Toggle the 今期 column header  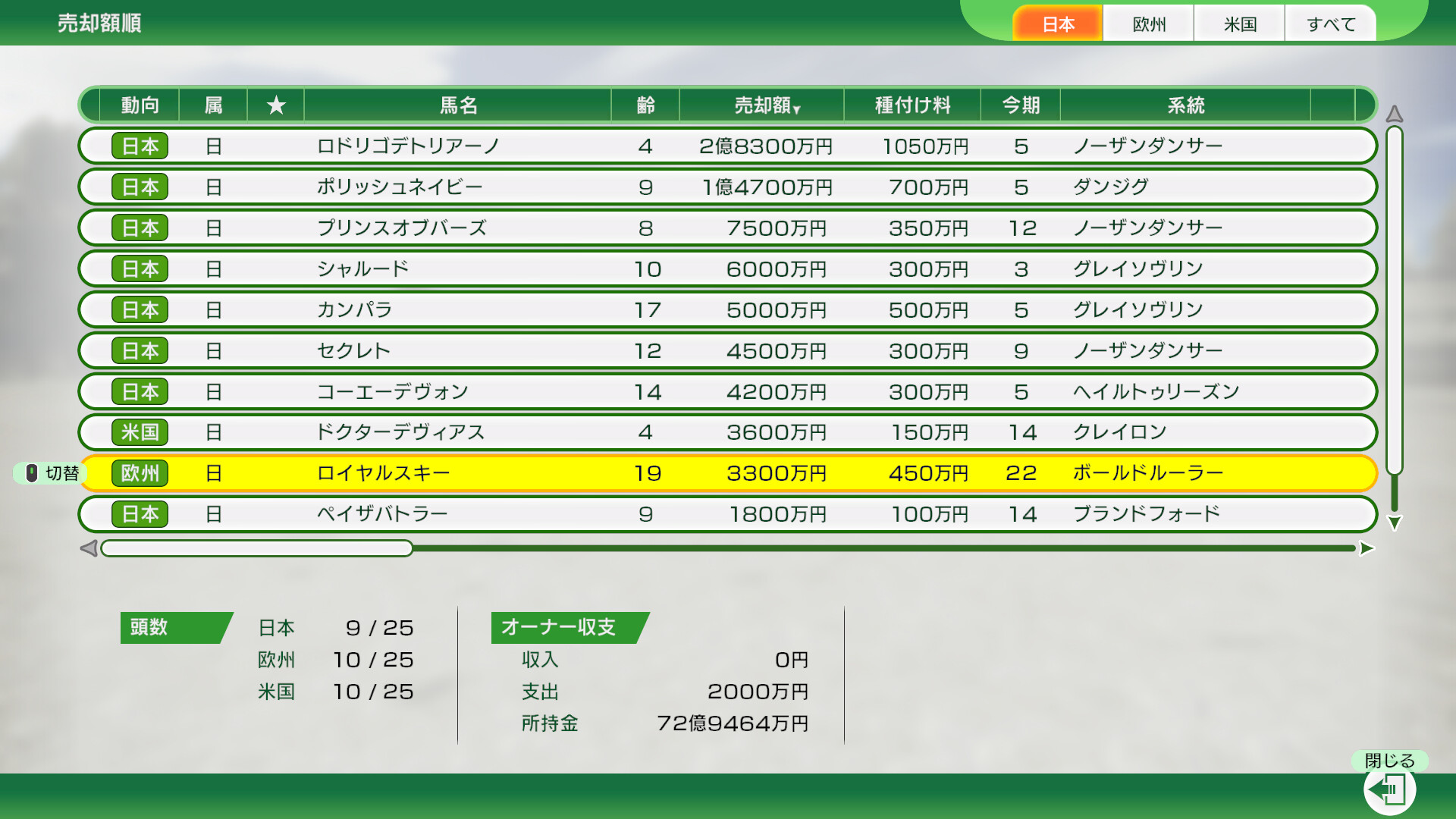(1020, 105)
